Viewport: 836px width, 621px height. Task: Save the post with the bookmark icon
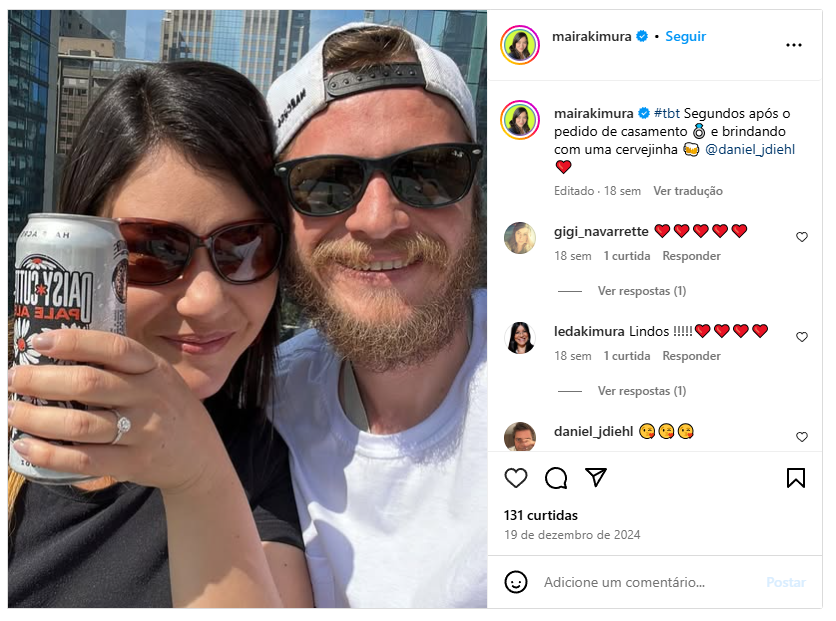(x=795, y=478)
